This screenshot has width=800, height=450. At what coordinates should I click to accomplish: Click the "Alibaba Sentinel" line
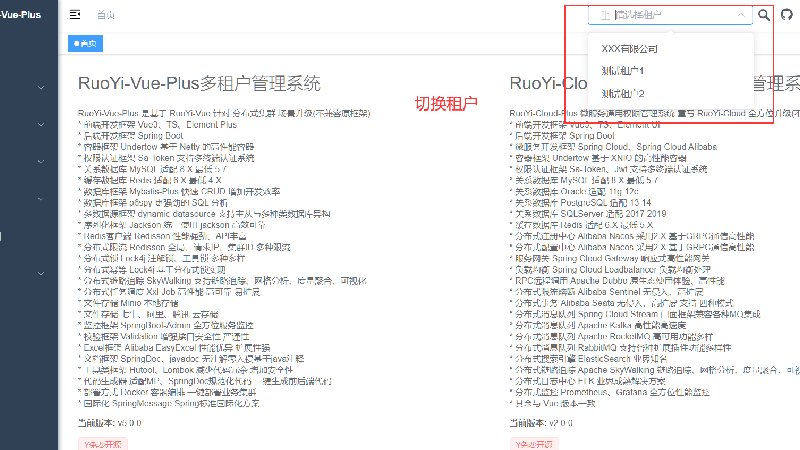[x=606, y=292]
